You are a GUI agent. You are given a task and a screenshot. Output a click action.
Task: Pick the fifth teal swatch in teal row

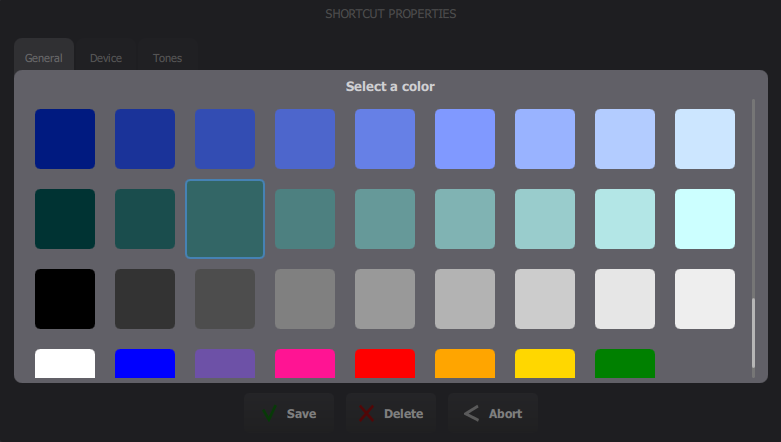(385, 219)
